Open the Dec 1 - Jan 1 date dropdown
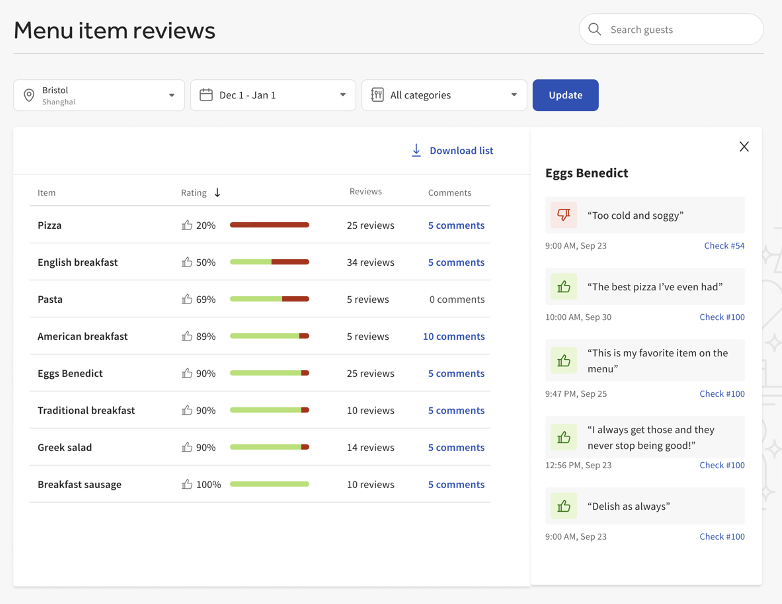The width and height of the screenshot is (782, 604). point(342,96)
